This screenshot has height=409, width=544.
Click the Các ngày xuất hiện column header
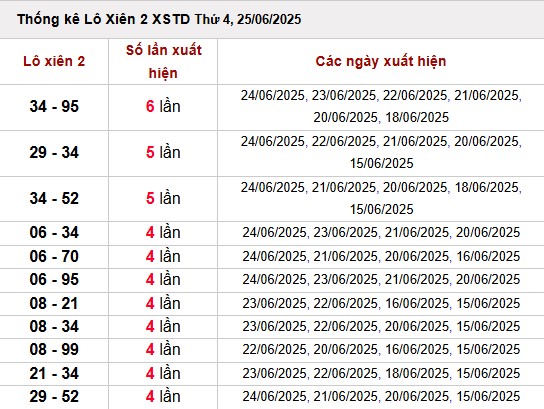pyautogui.click(x=381, y=61)
